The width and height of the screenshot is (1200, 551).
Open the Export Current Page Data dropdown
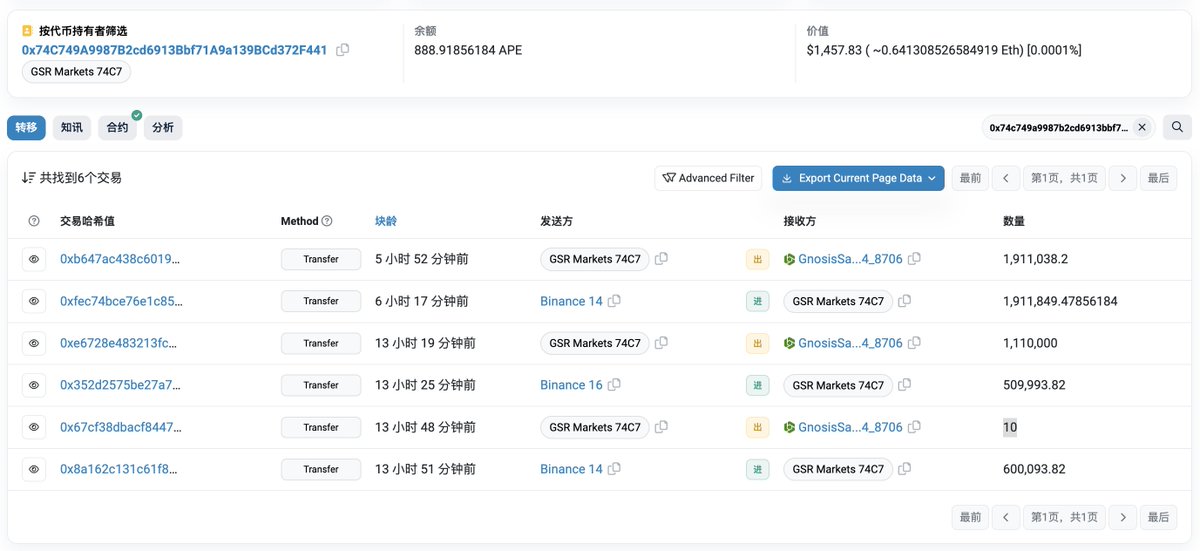(858, 178)
